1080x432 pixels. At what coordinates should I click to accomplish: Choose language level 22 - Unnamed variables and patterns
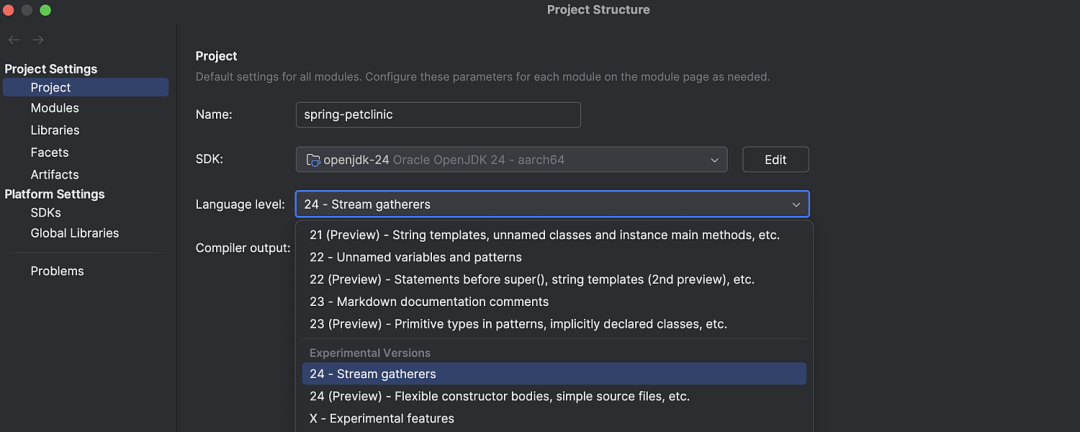(415, 257)
